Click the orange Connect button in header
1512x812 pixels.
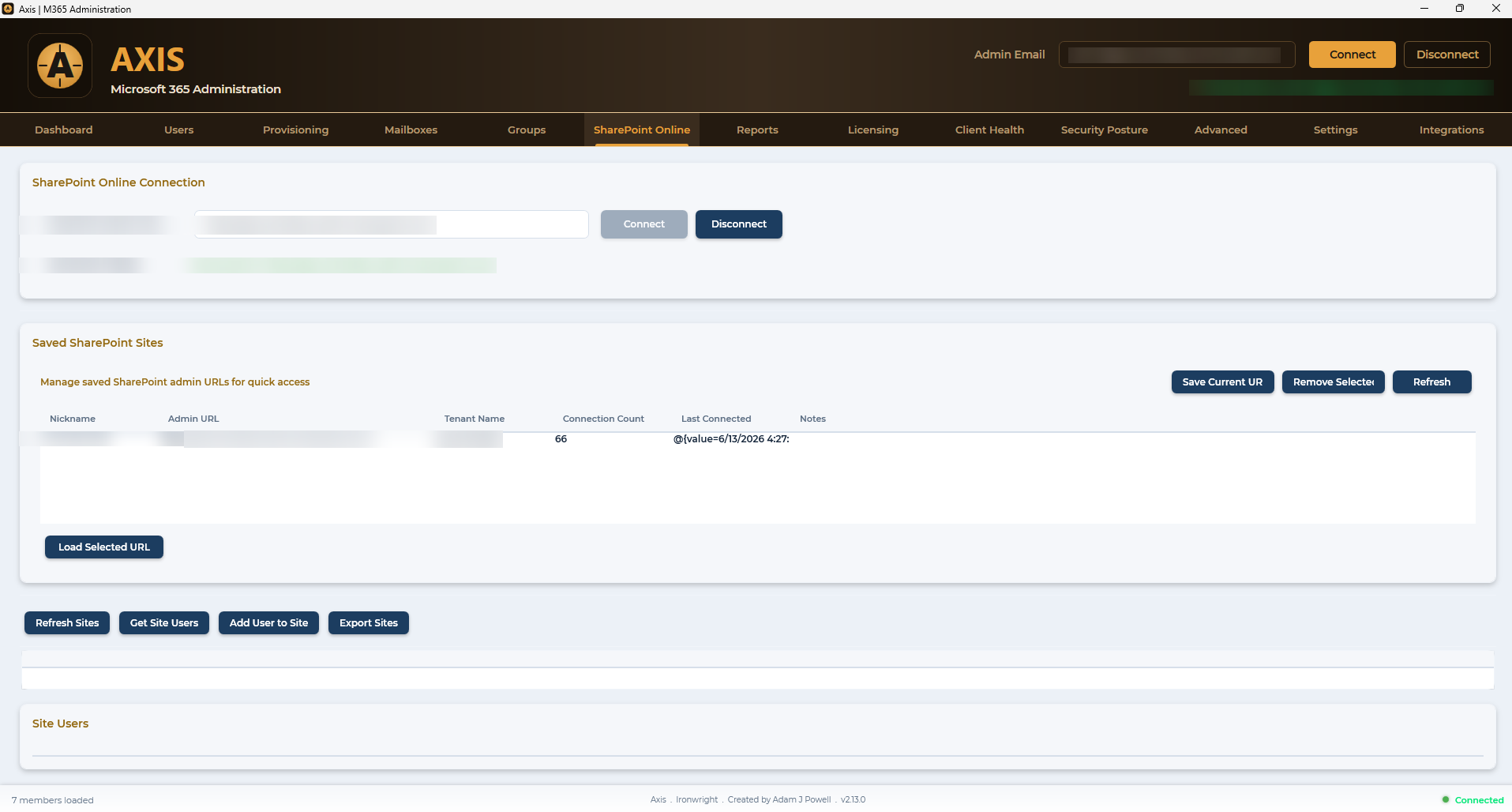point(1352,55)
